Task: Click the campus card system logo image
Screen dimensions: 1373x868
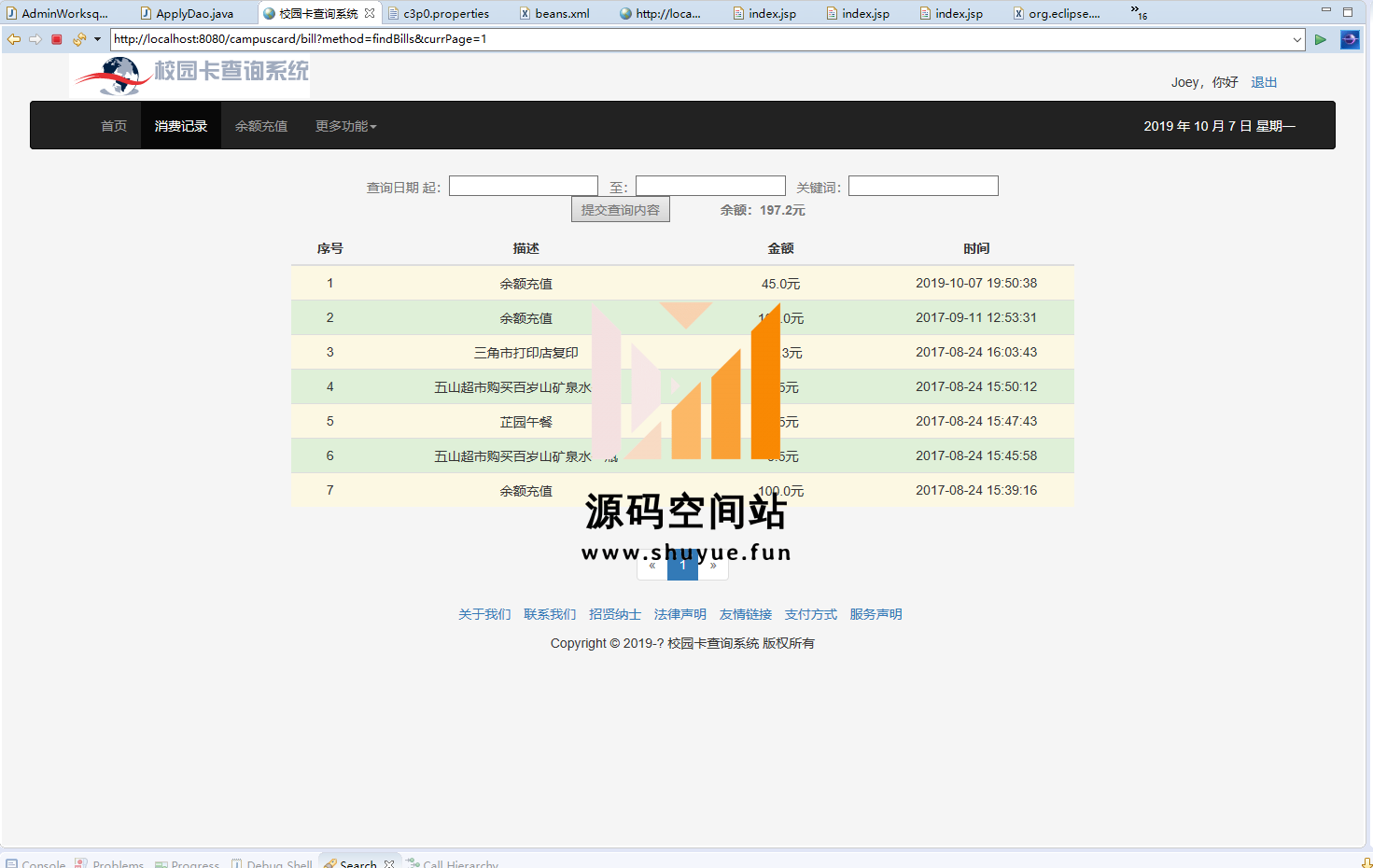Action: [189, 76]
